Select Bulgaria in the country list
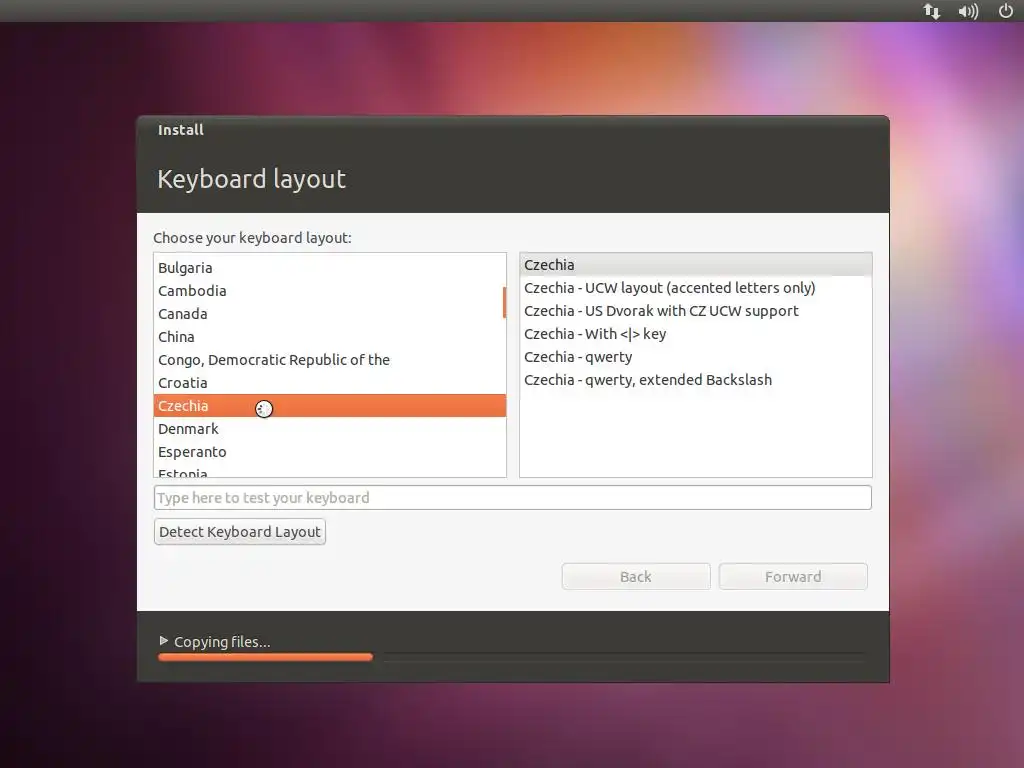 pos(330,268)
